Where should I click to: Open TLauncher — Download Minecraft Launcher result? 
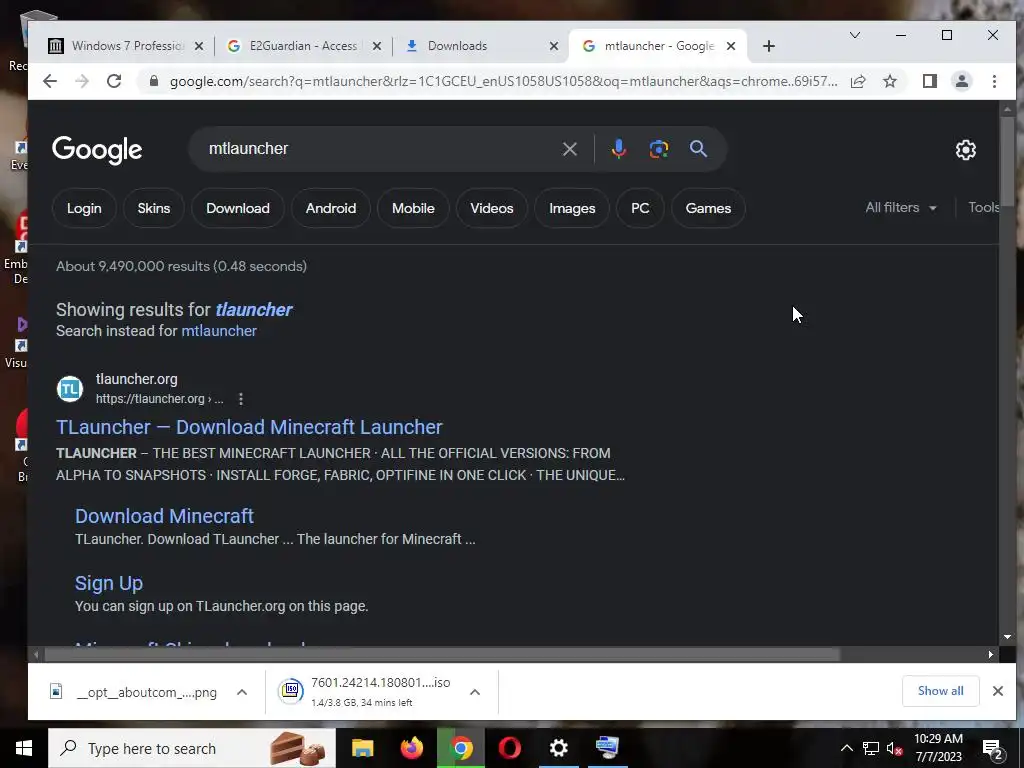(x=249, y=427)
